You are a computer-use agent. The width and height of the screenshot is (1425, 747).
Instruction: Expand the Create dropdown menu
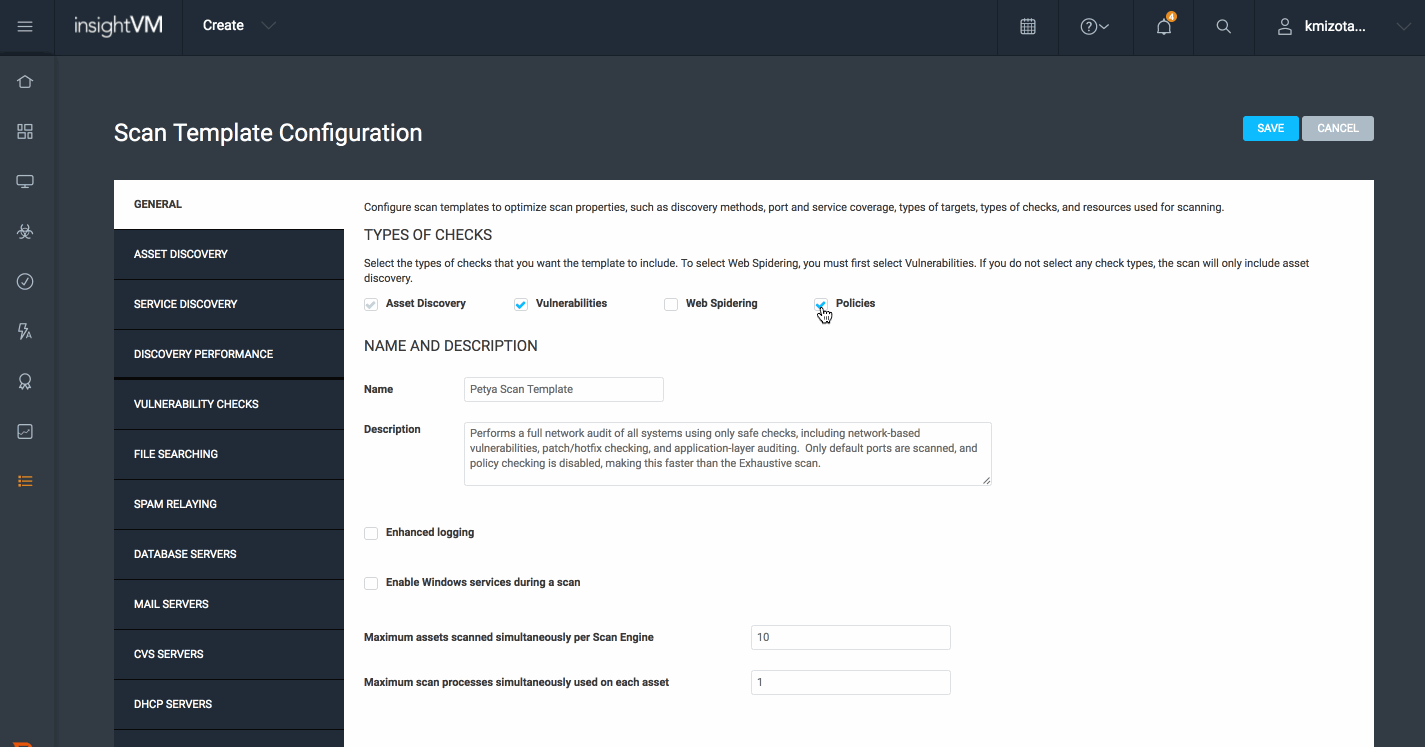click(x=239, y=26)
